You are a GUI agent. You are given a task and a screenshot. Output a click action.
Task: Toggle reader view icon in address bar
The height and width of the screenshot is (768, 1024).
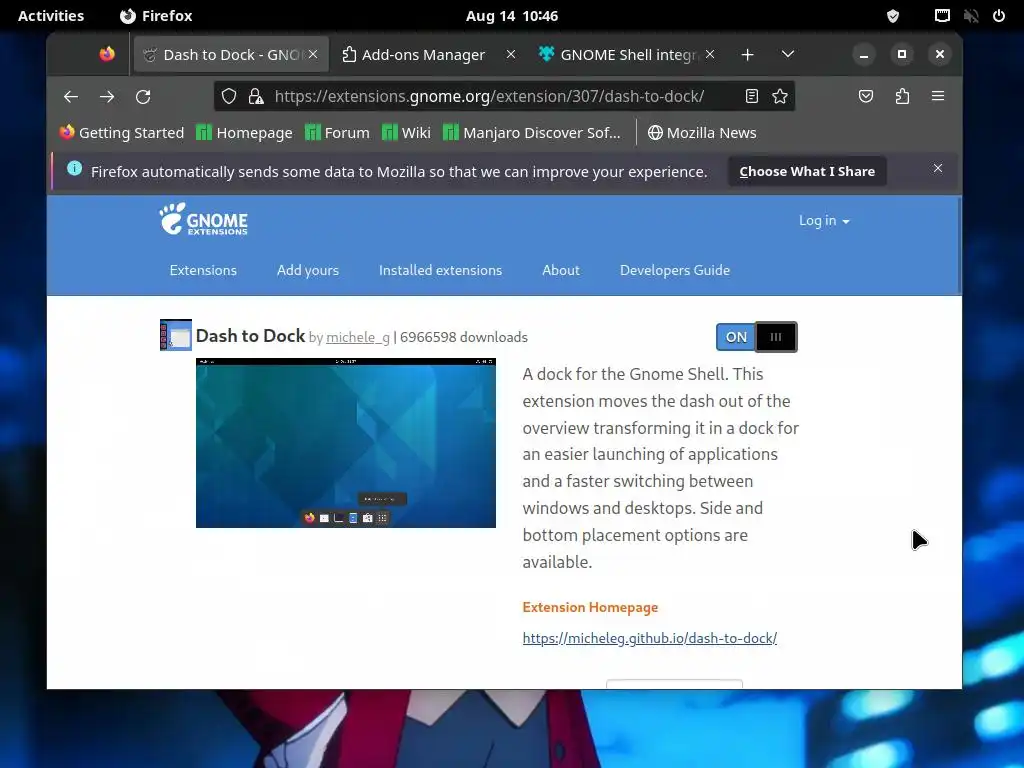(752, 97)
